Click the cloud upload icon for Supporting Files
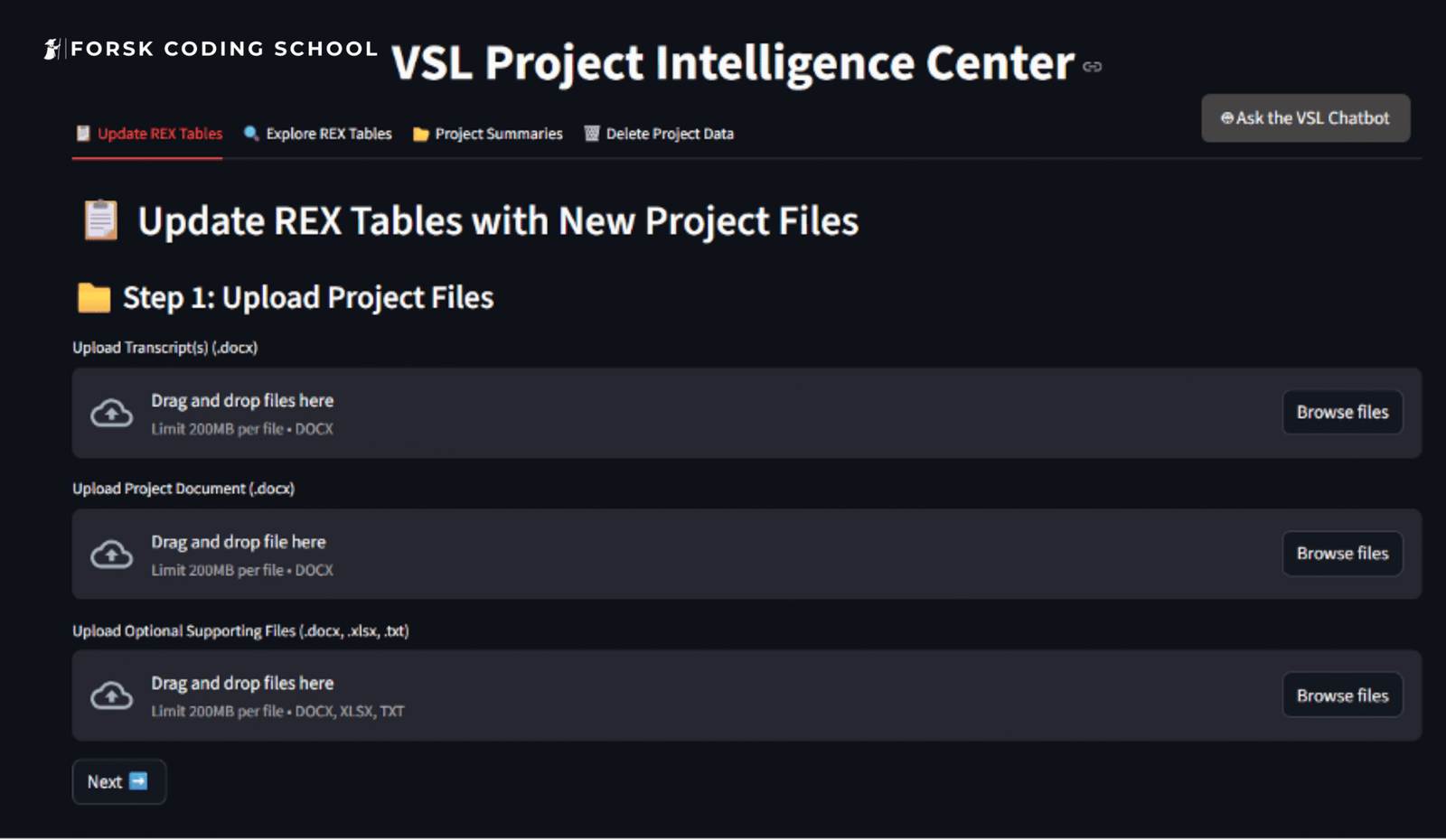This screenshot has width=1446, height=840. point(112,695)
